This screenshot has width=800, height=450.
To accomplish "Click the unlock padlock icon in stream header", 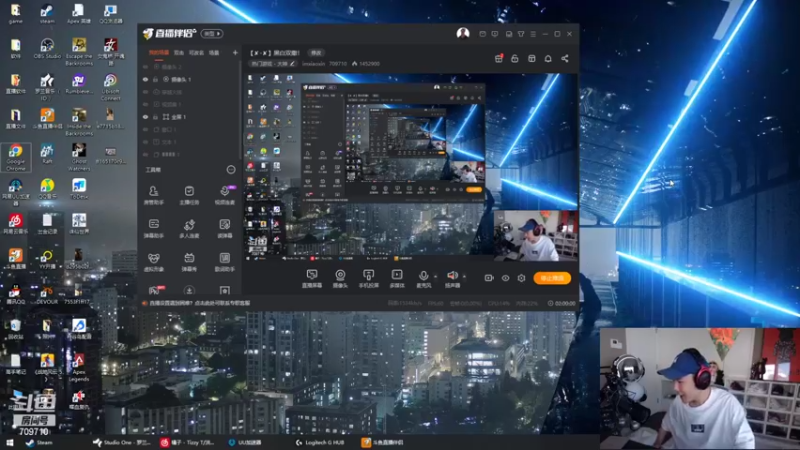I will point(515,59).
